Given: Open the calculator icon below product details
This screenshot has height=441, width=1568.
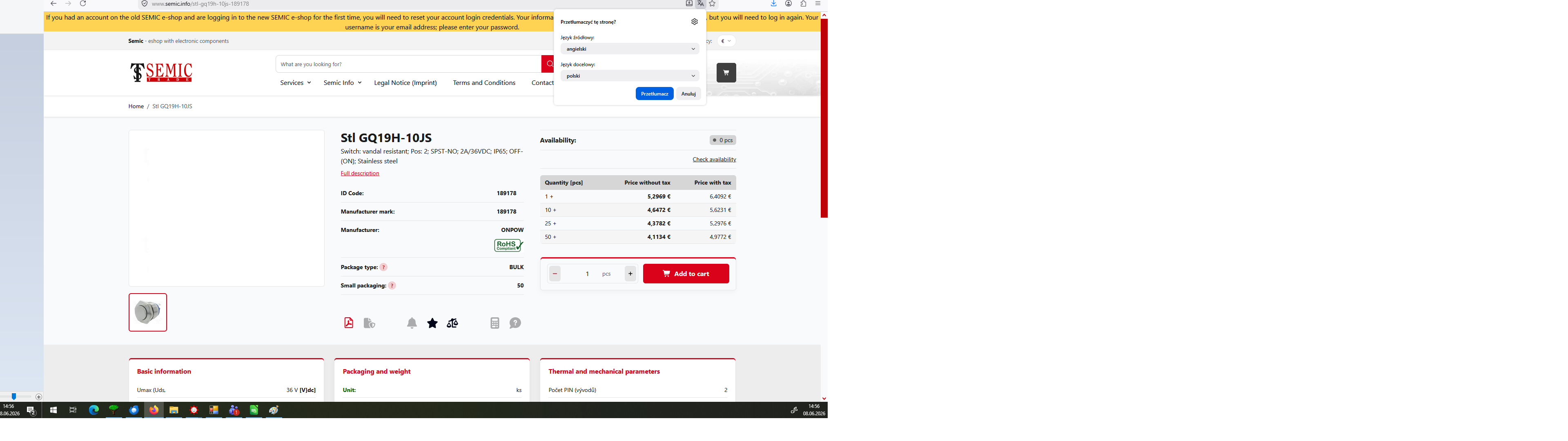Looking at the screenshot, I should click(495, 323).
